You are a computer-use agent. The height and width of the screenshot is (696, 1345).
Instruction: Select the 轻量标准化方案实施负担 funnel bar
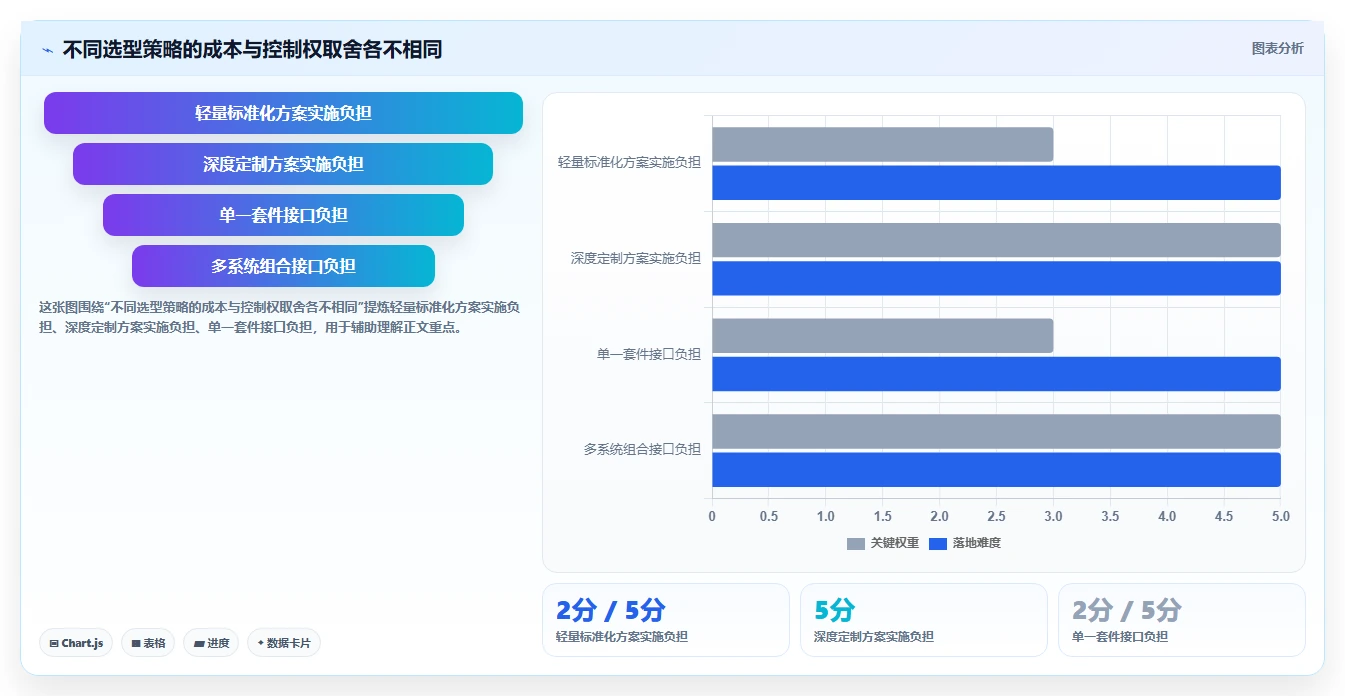283,113
